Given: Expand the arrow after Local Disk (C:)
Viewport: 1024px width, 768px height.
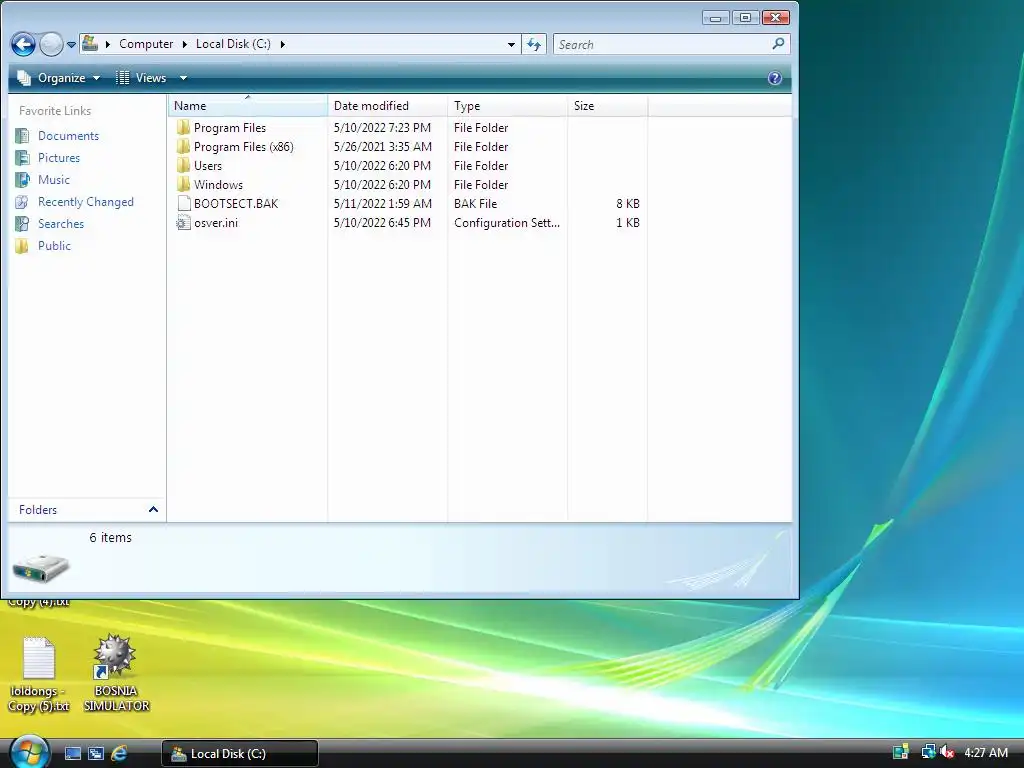Looking at the screenshot, I should pyautogui.click(x=282, y=44).
